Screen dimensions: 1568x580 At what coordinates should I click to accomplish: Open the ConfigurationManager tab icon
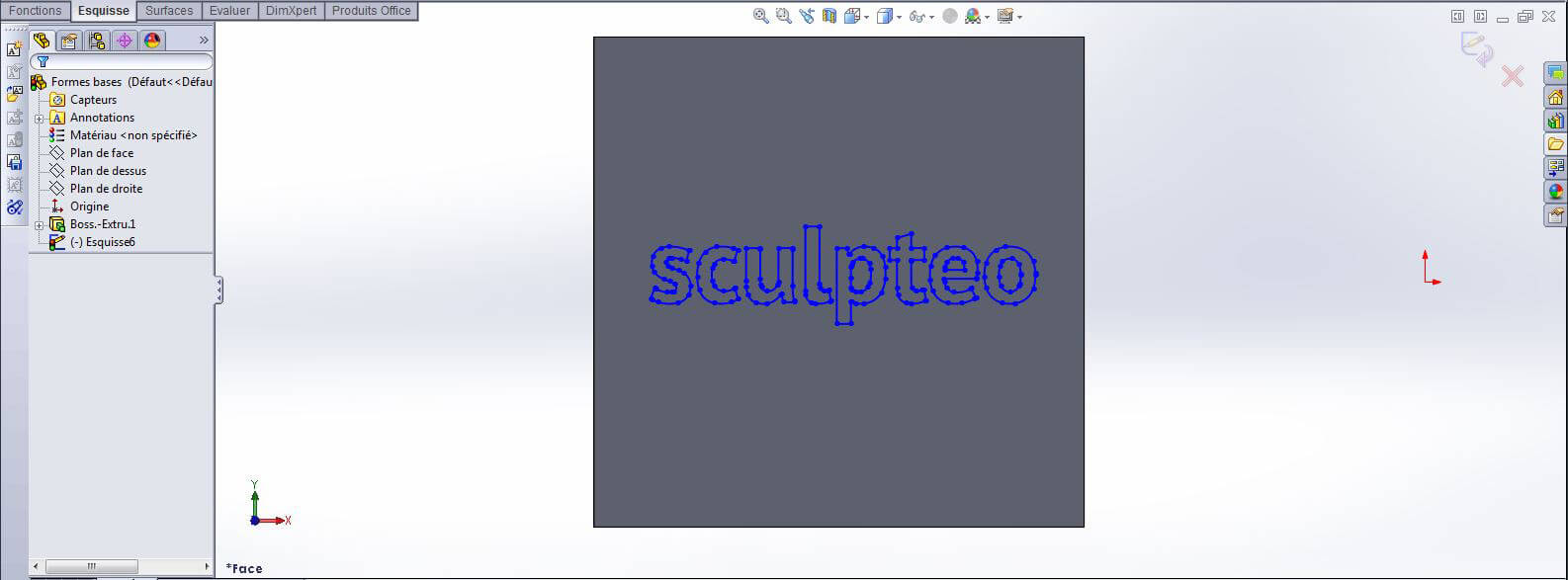[x=97, y=41]
